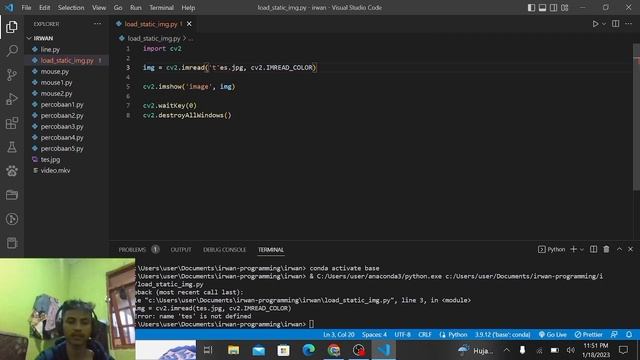Open Customize Layout icon
Image resolution: width=640 pixels, height=360 pixels.
pyautogui.click(x=565, y=7)
